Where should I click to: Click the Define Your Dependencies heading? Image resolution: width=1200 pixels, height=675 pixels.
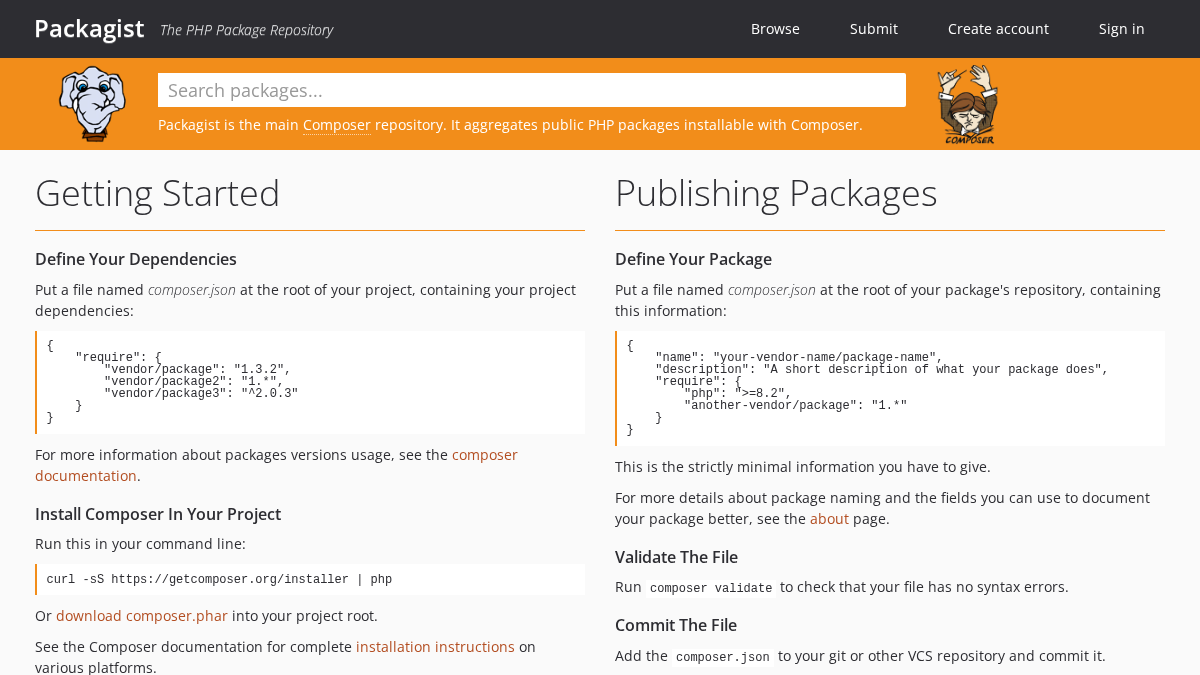[136, 259]
